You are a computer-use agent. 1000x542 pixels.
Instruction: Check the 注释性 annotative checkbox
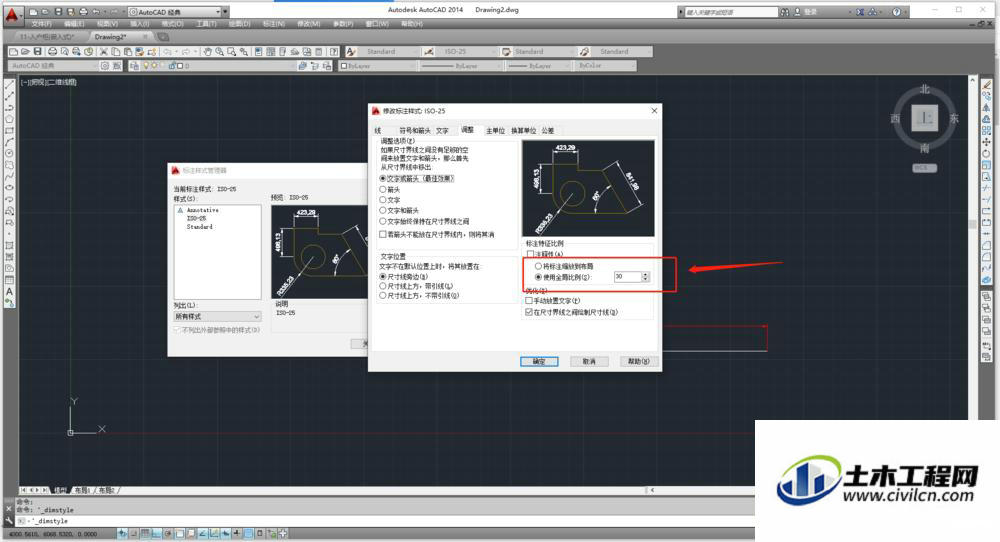point(530,254)
